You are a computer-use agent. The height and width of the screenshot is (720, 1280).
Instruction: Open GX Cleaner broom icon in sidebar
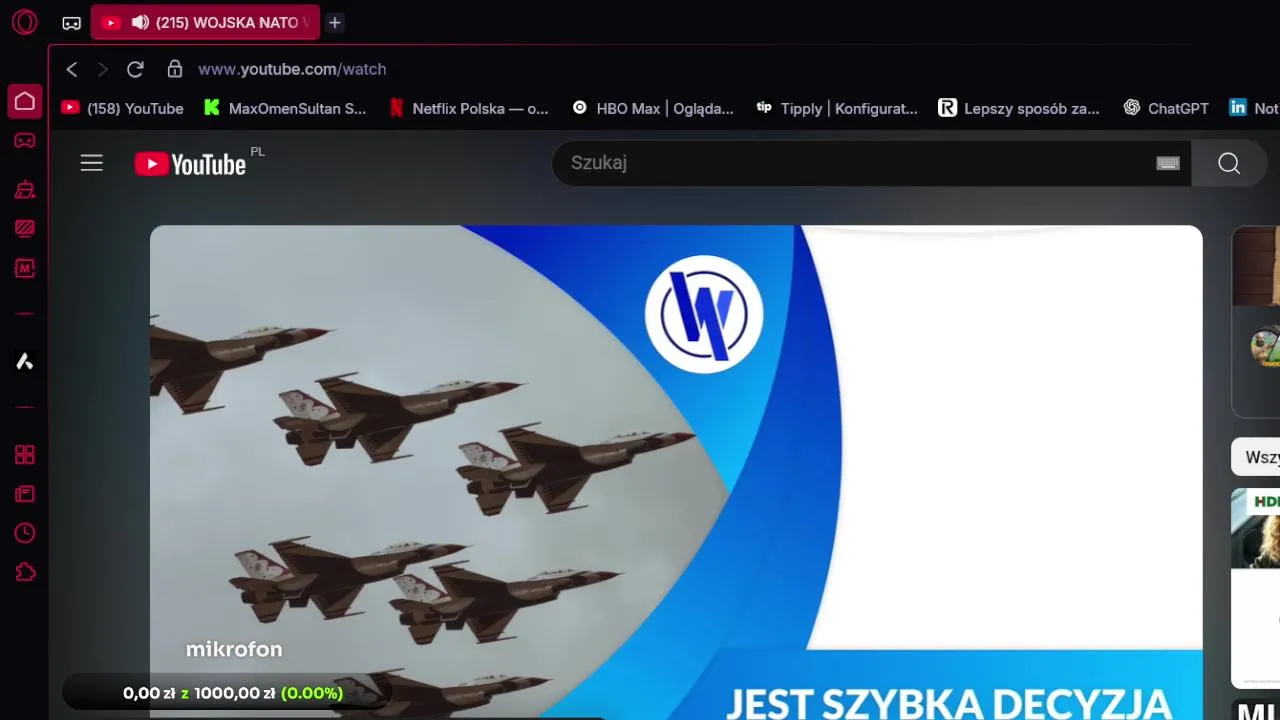[25, 189]
